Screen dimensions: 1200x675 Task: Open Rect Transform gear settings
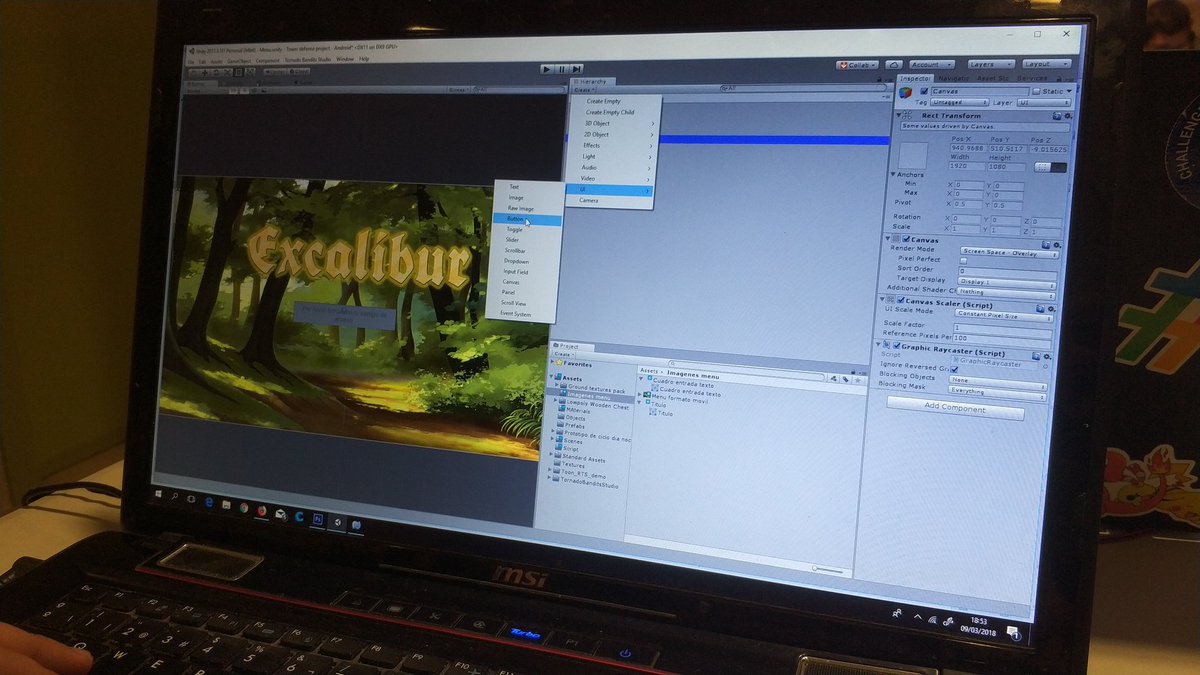click(1068, 116)
